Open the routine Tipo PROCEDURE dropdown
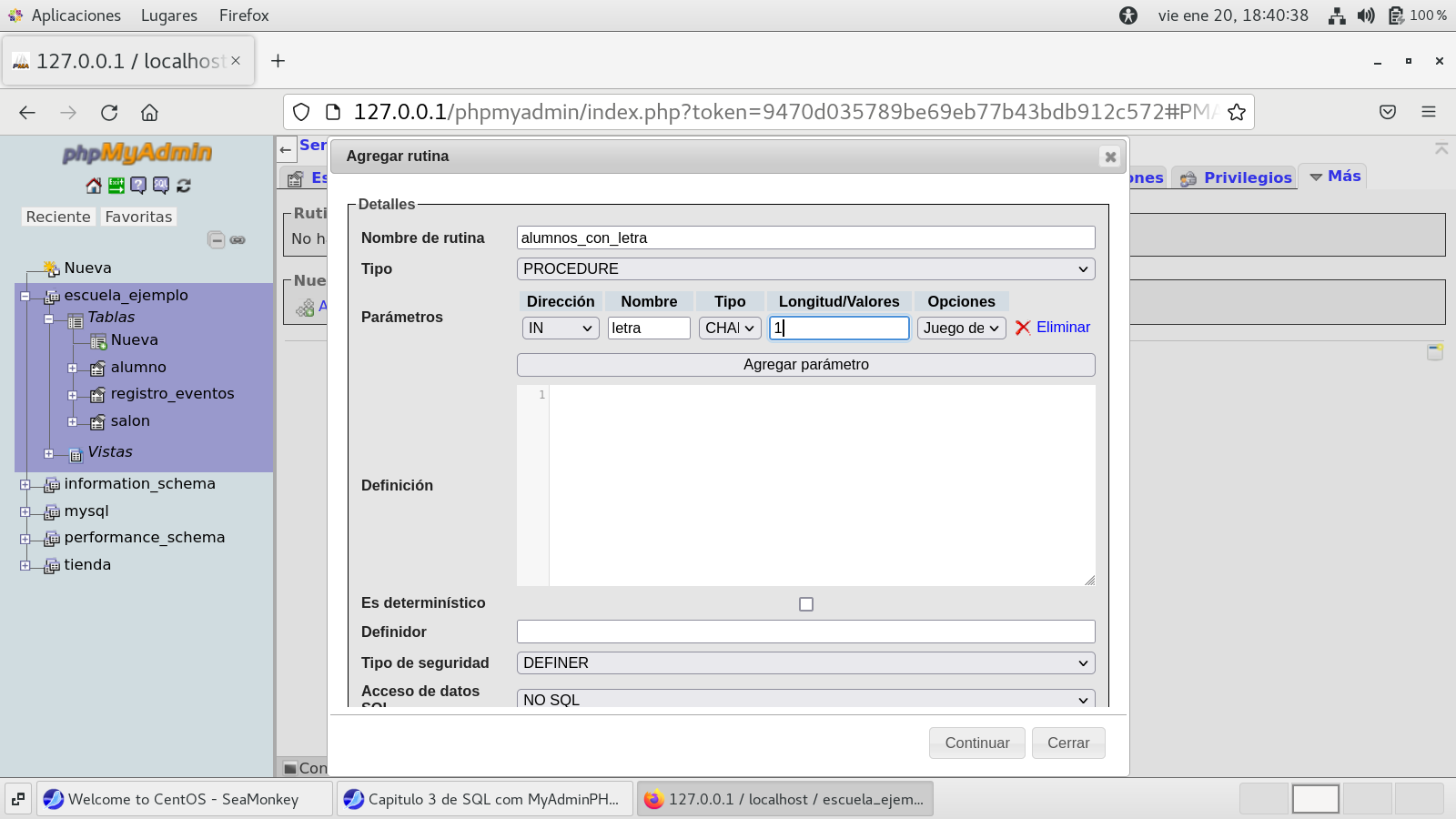 pos(805,269)
